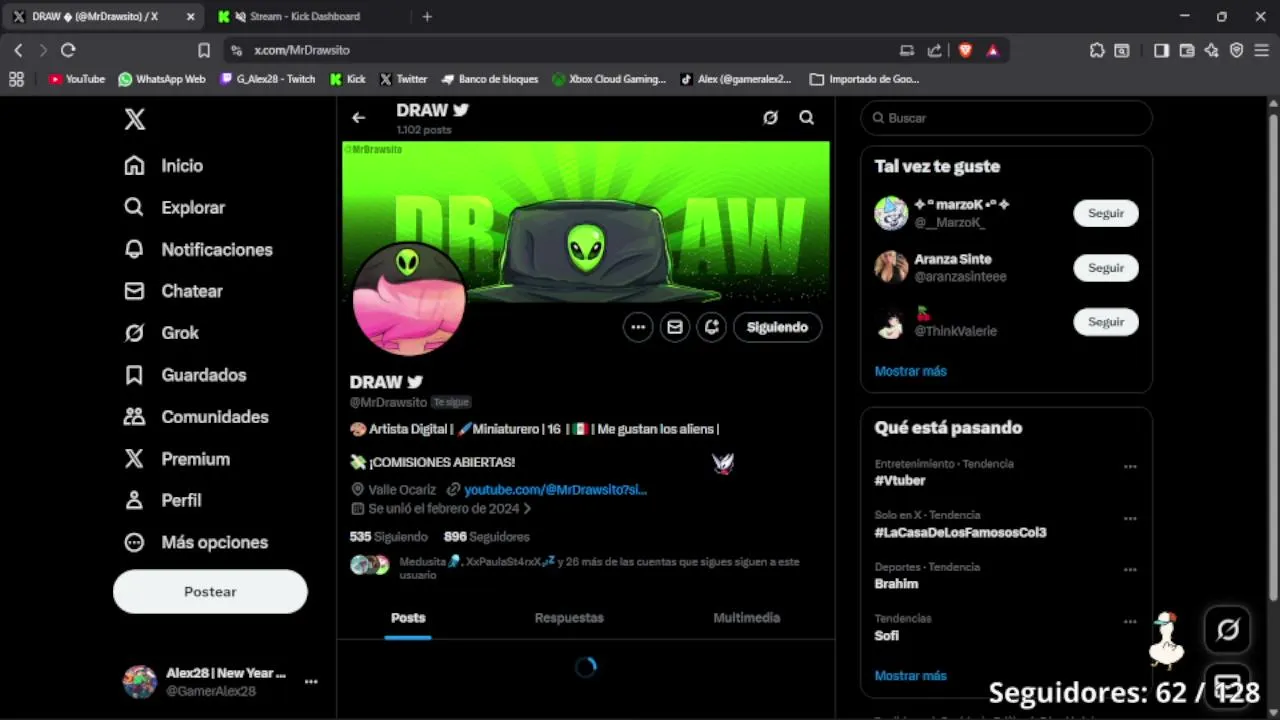The width and height of the screenshot is (1280, 720).
Task: Click the Buscar search field
Action: 1006,118
